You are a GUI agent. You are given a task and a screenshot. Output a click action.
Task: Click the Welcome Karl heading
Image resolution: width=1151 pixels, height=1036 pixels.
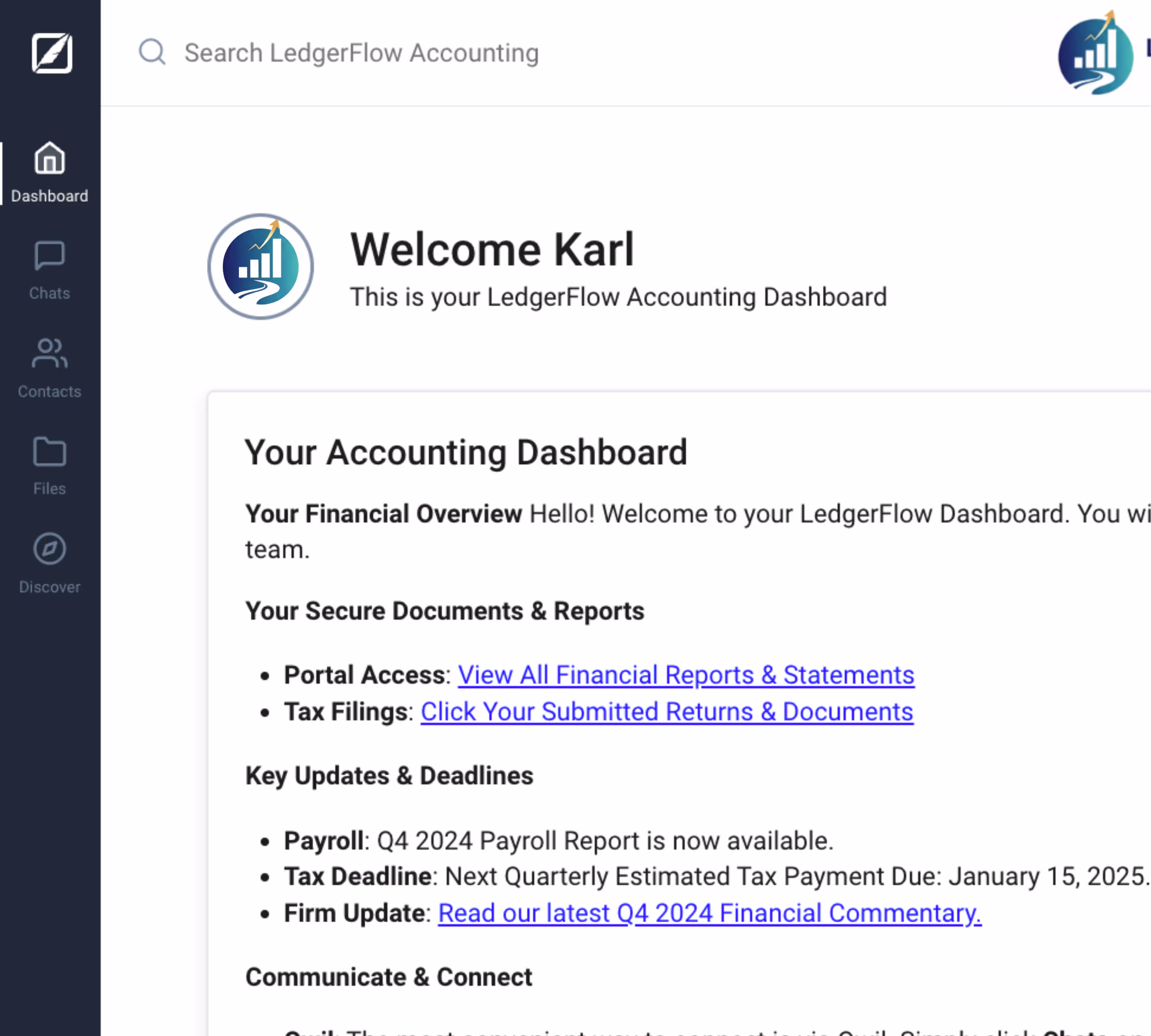[x=492, y=249]
